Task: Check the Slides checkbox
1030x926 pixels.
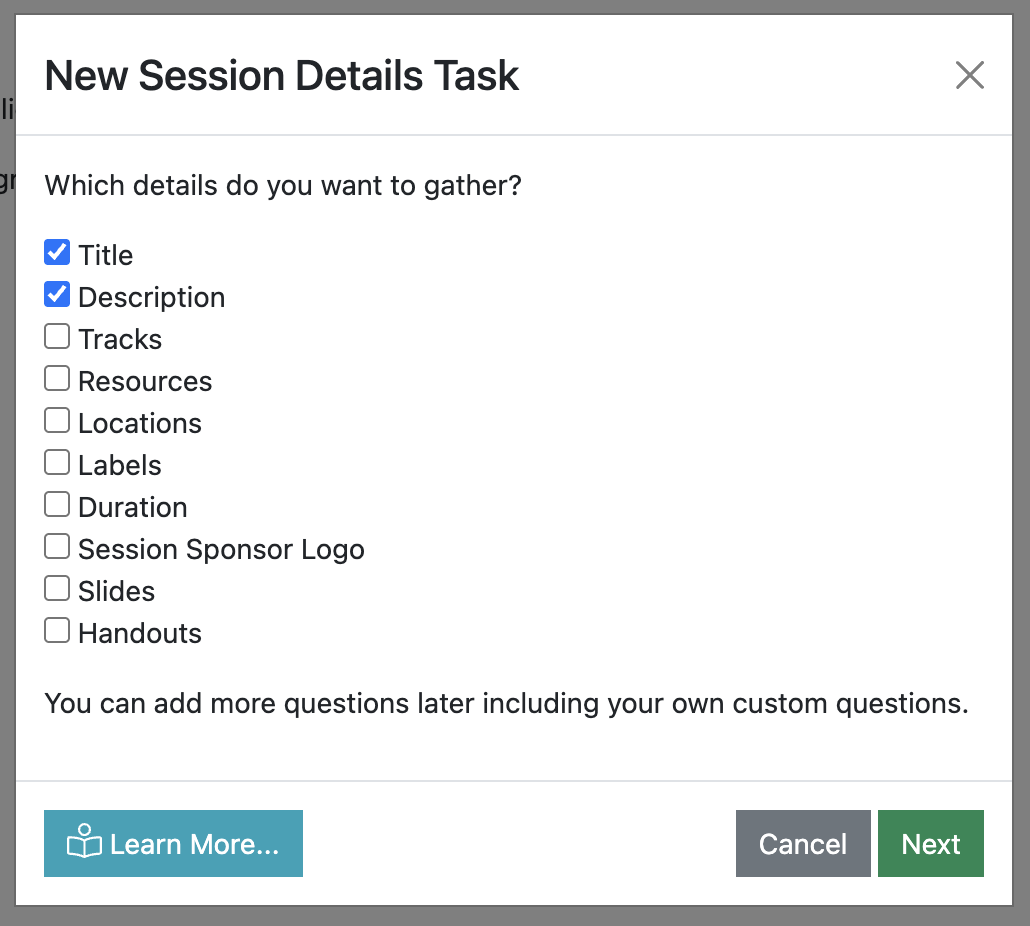Action: click(x=57, y=588)
